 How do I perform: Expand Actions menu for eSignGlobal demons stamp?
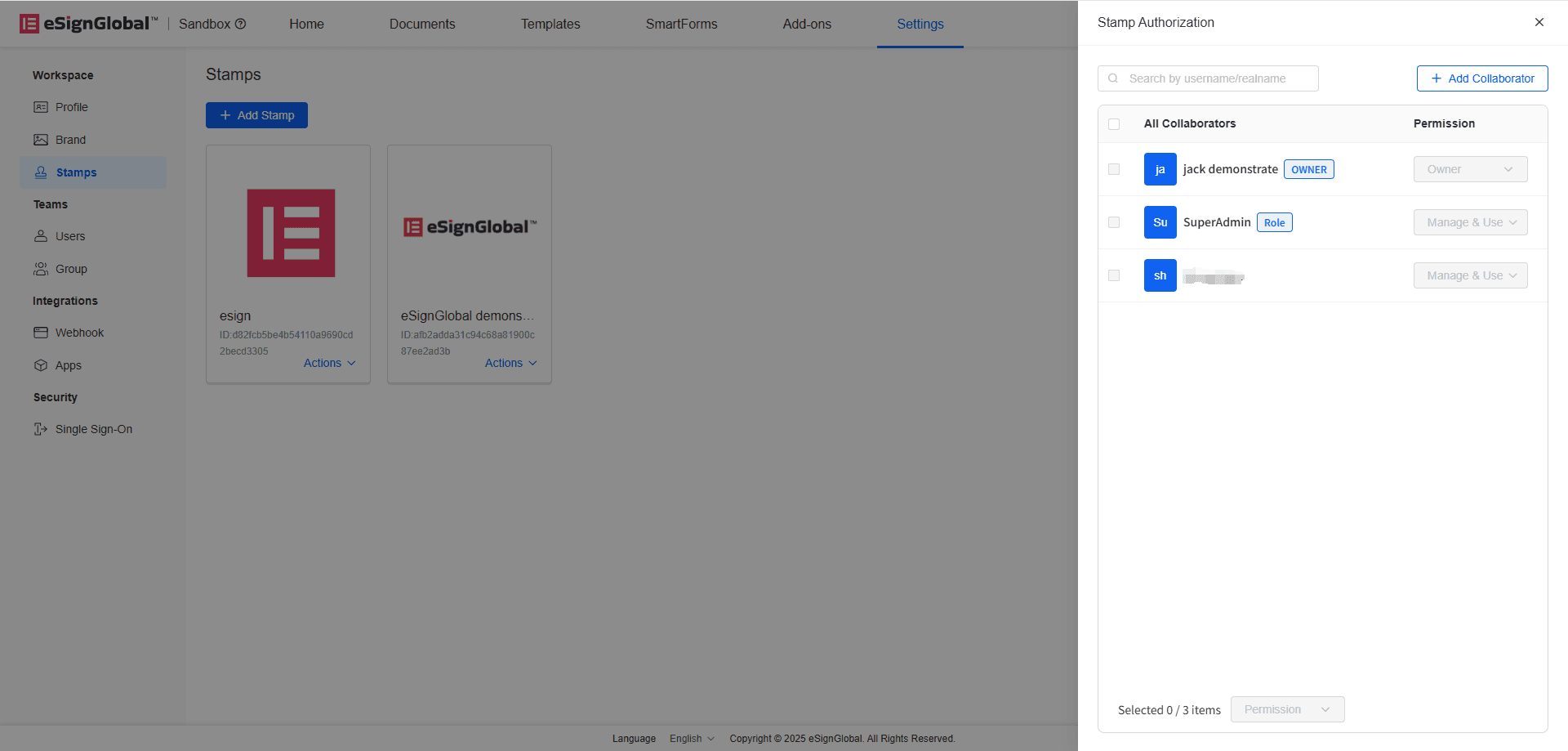click(x=511, y=363)
